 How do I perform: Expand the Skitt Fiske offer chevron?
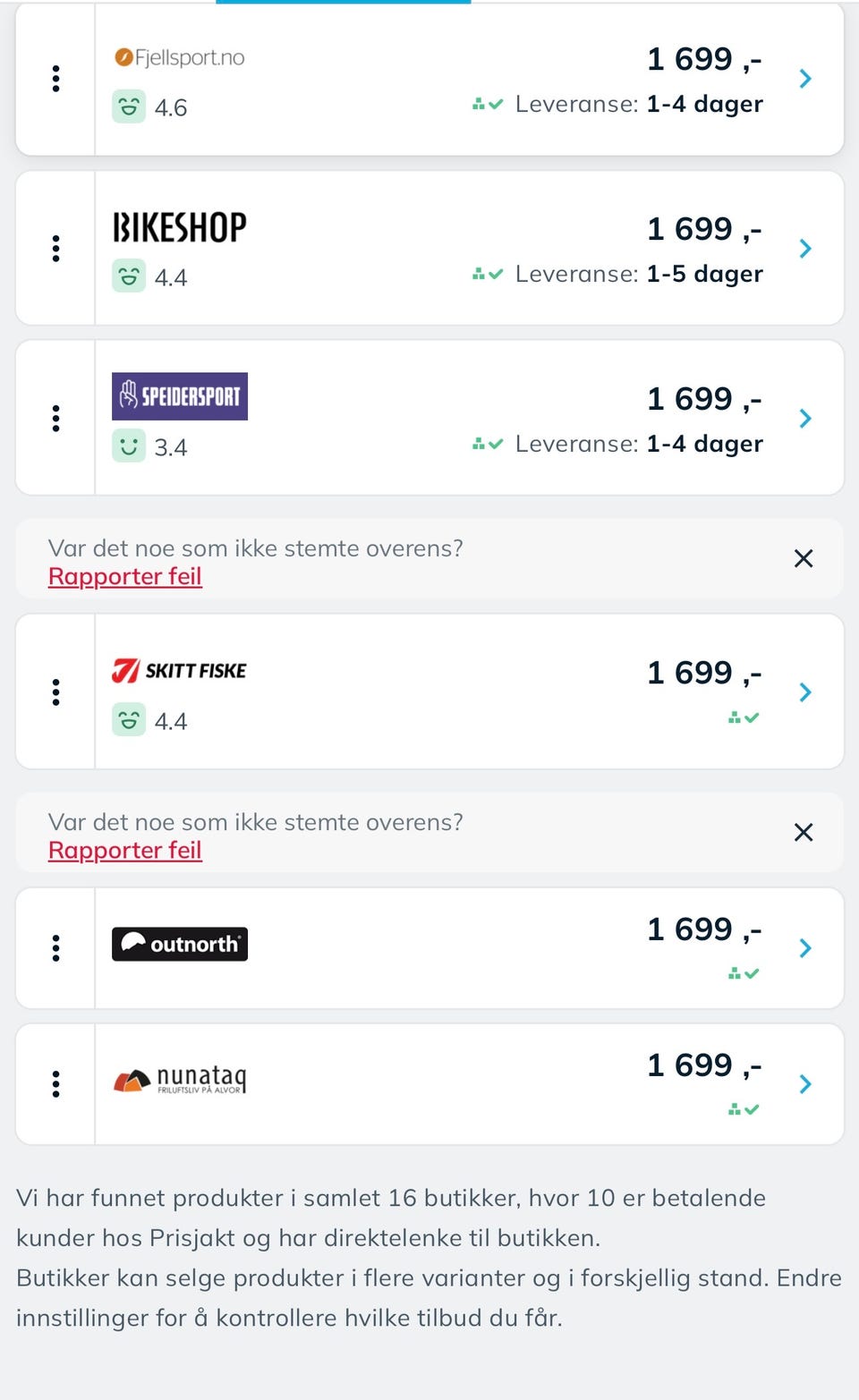805,692
